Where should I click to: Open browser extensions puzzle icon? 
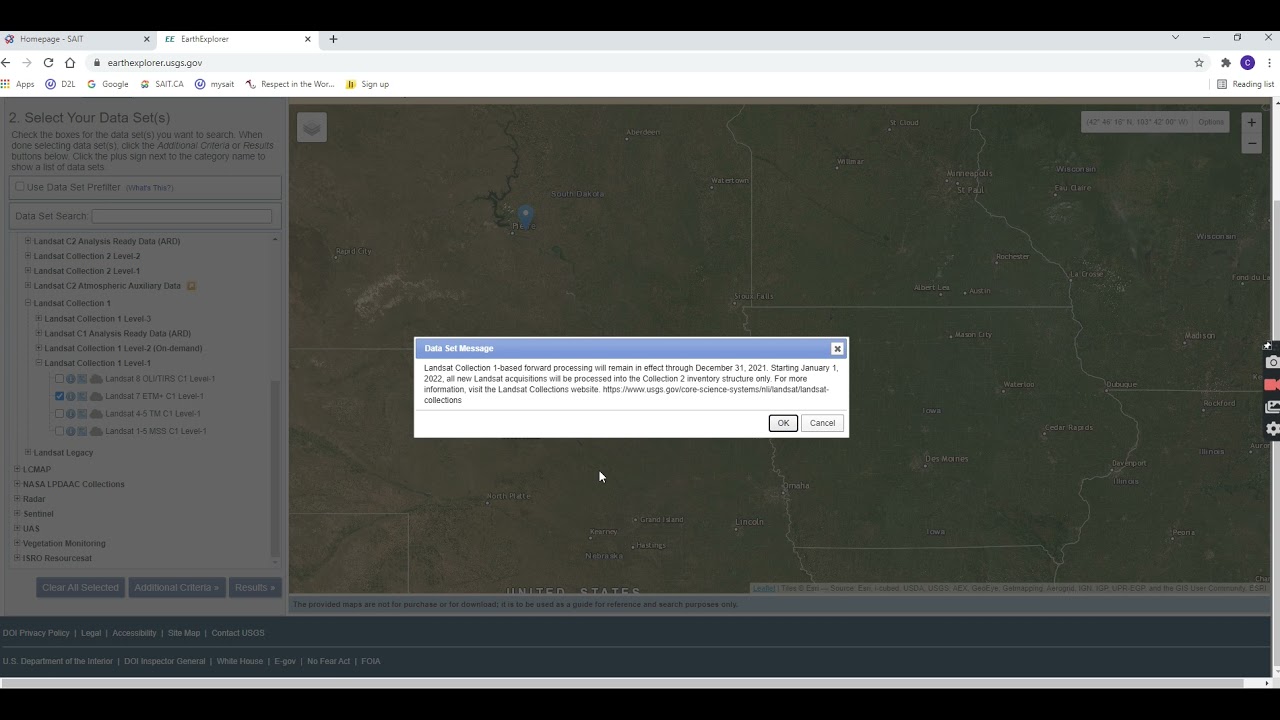click(1226, 62)
